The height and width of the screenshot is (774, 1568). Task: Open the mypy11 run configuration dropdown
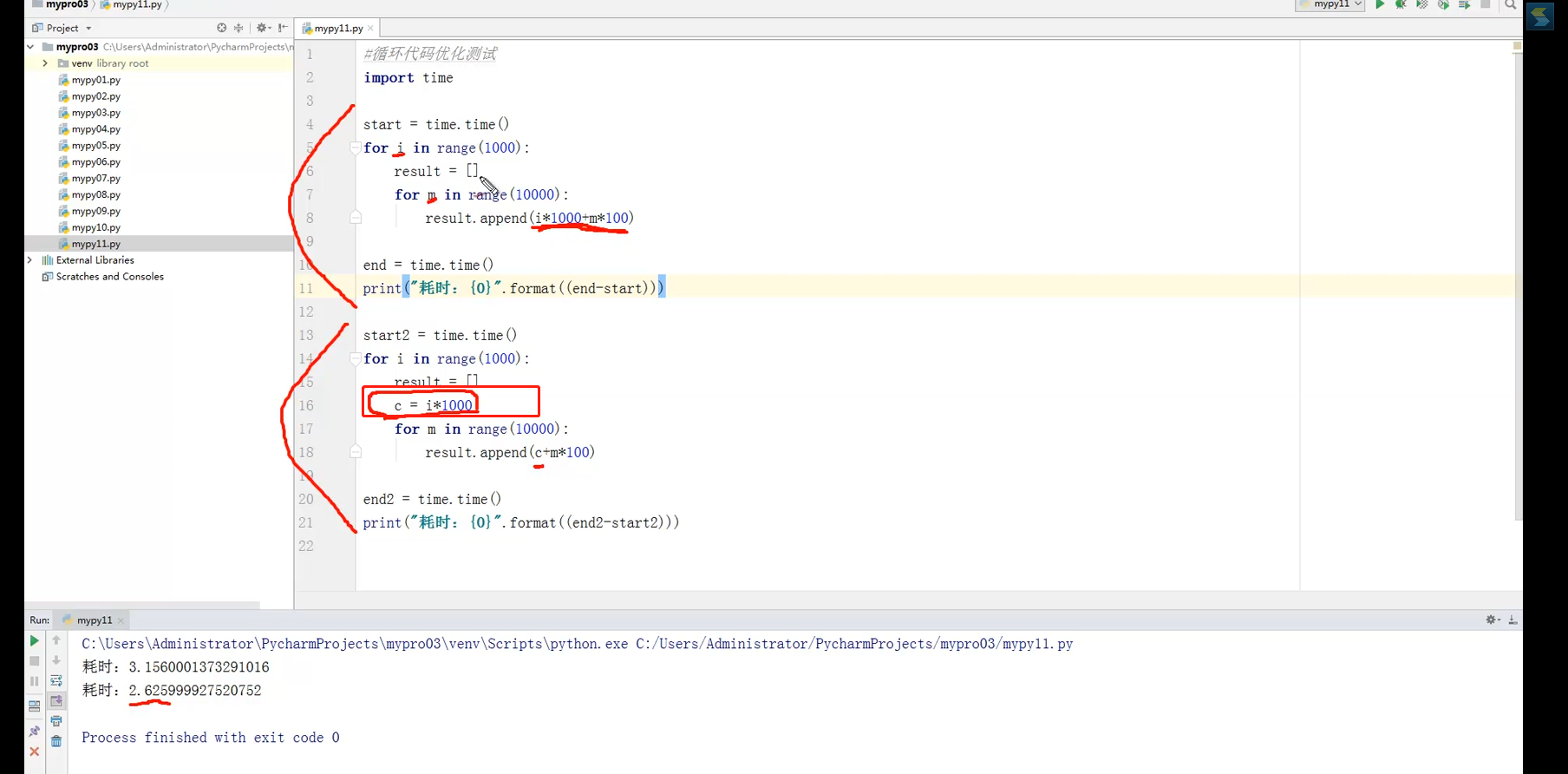(x=1330, y=4)
